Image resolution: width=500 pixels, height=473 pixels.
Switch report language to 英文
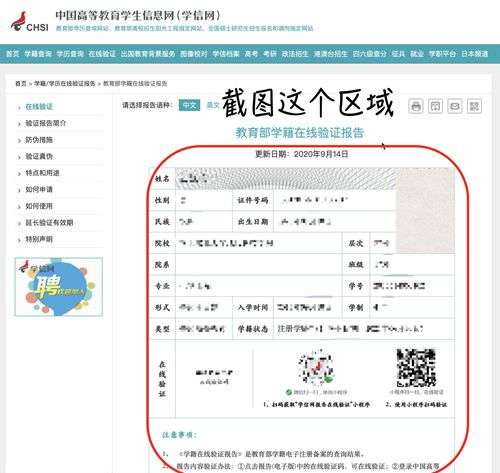click(x=213, y=105)
